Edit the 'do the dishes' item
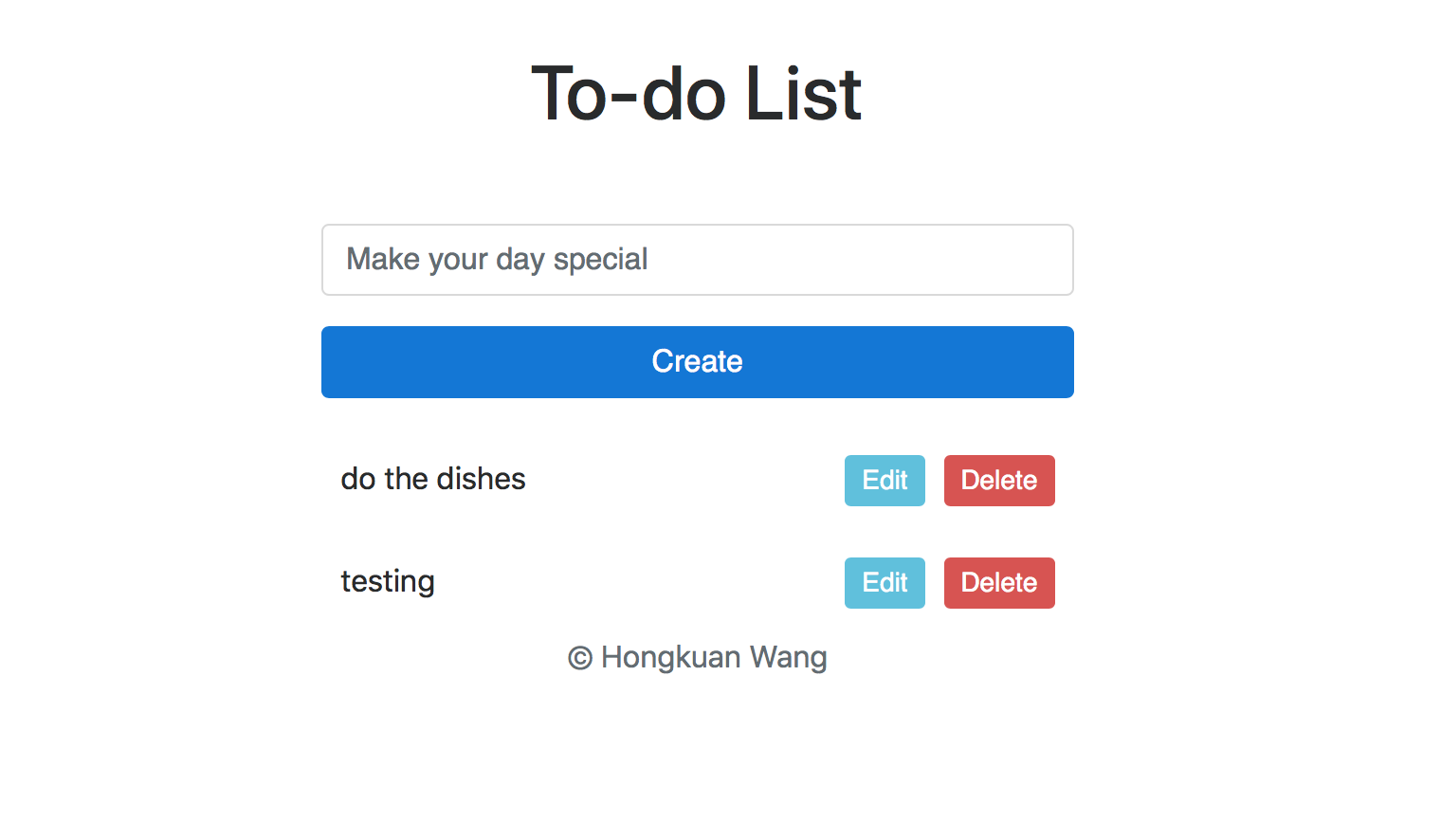1441x840 pixels. tap(885, 481)
